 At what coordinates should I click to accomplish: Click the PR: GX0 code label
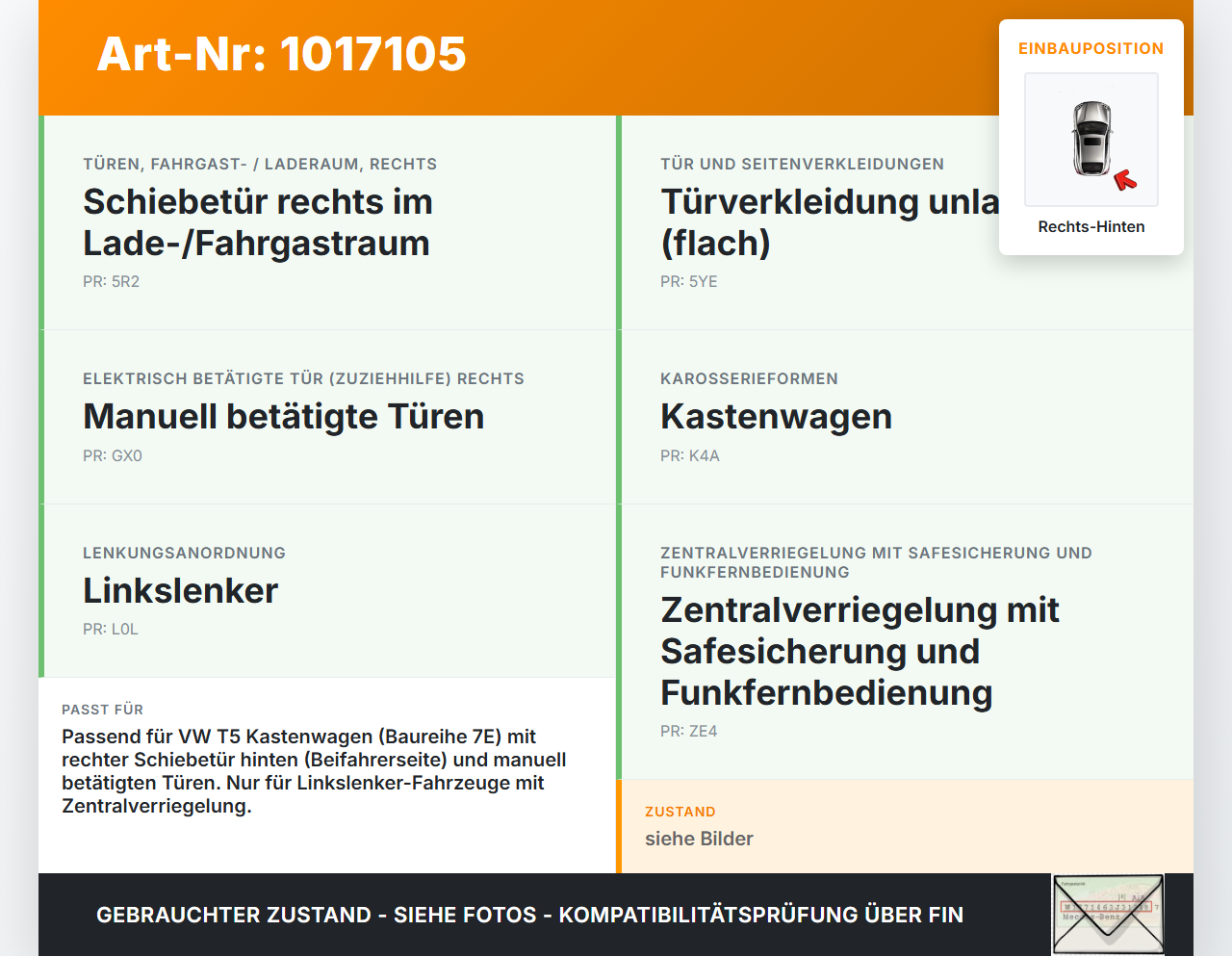point(113,456)
